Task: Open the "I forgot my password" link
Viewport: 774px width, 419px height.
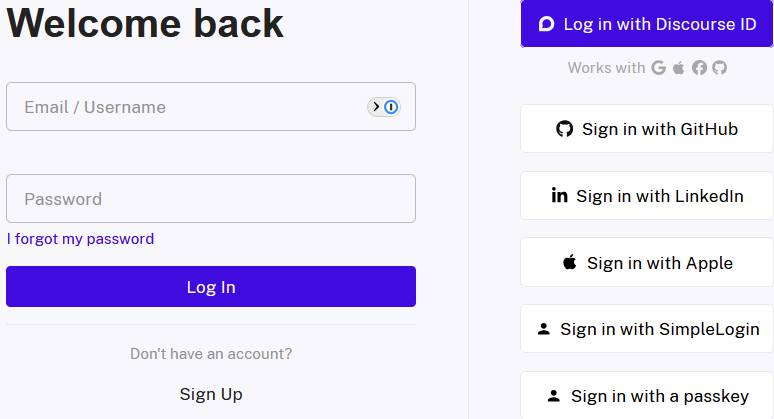Action: [80, 239]
